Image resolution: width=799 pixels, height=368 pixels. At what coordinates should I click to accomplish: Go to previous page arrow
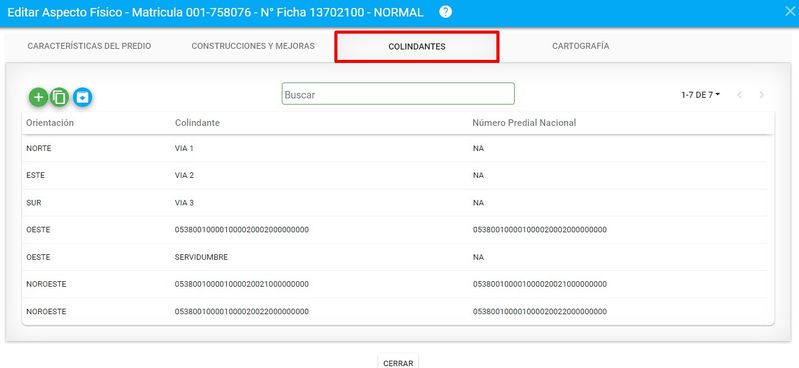coord(740,95)
